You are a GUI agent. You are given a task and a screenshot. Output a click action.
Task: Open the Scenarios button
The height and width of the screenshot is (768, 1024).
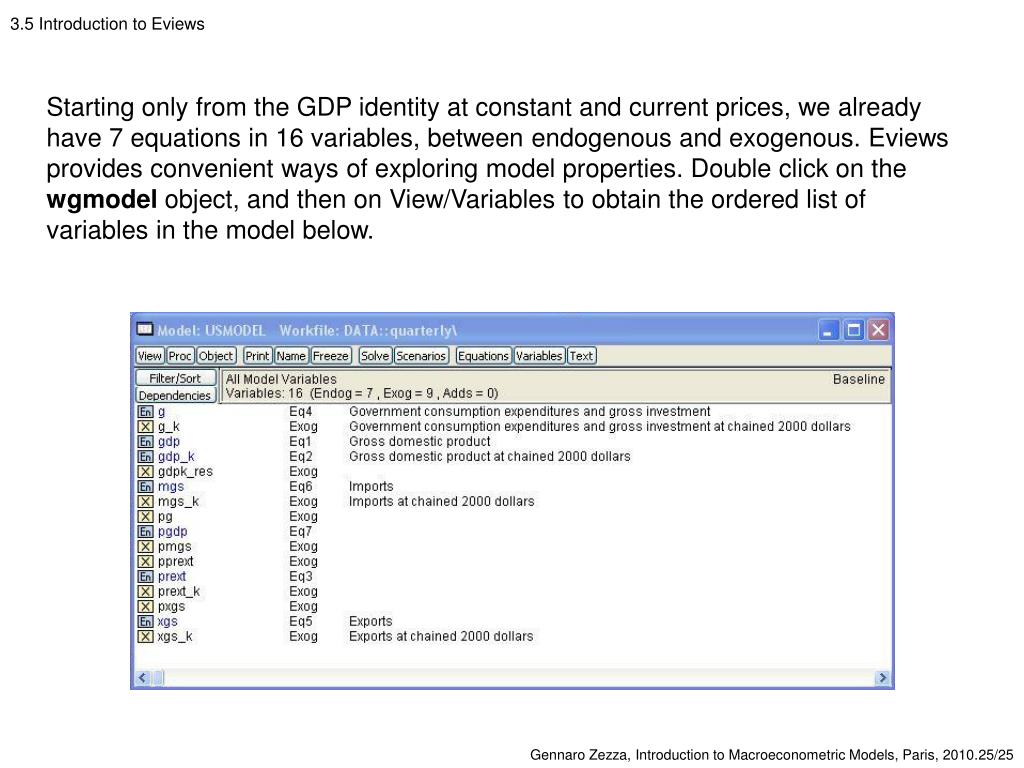coord(421,356)
